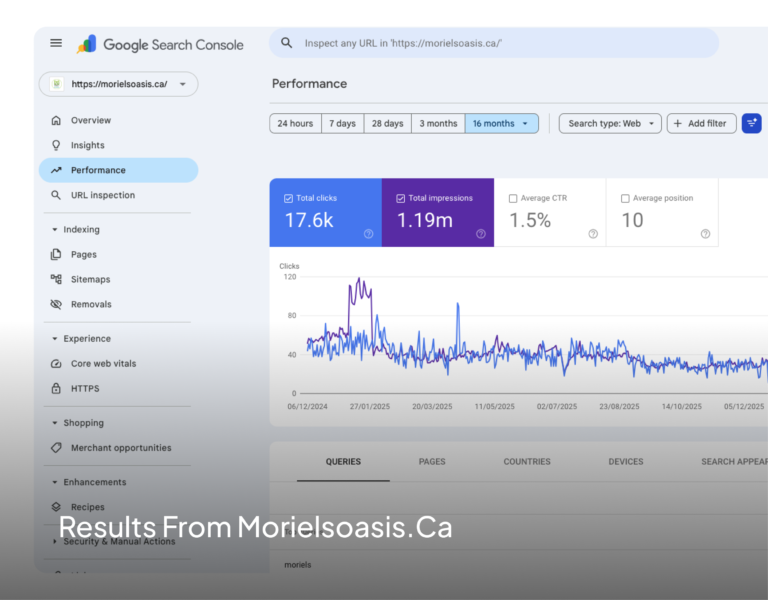Click the 27/01/2025 date label on chart

(x=370, y=407)
